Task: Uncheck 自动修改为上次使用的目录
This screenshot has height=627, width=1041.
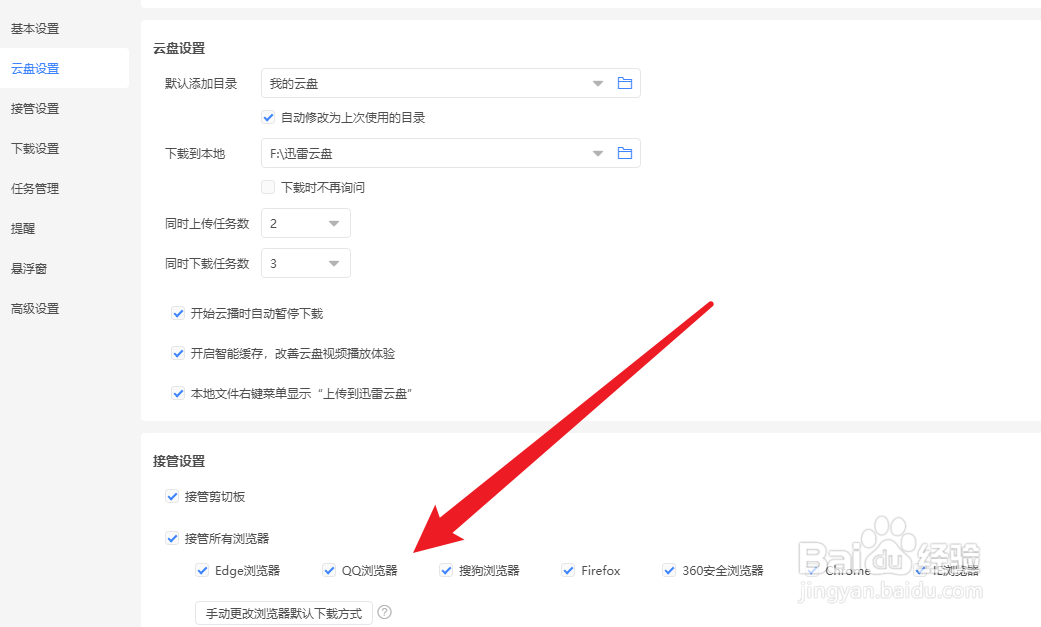Action: coord(268,117)
